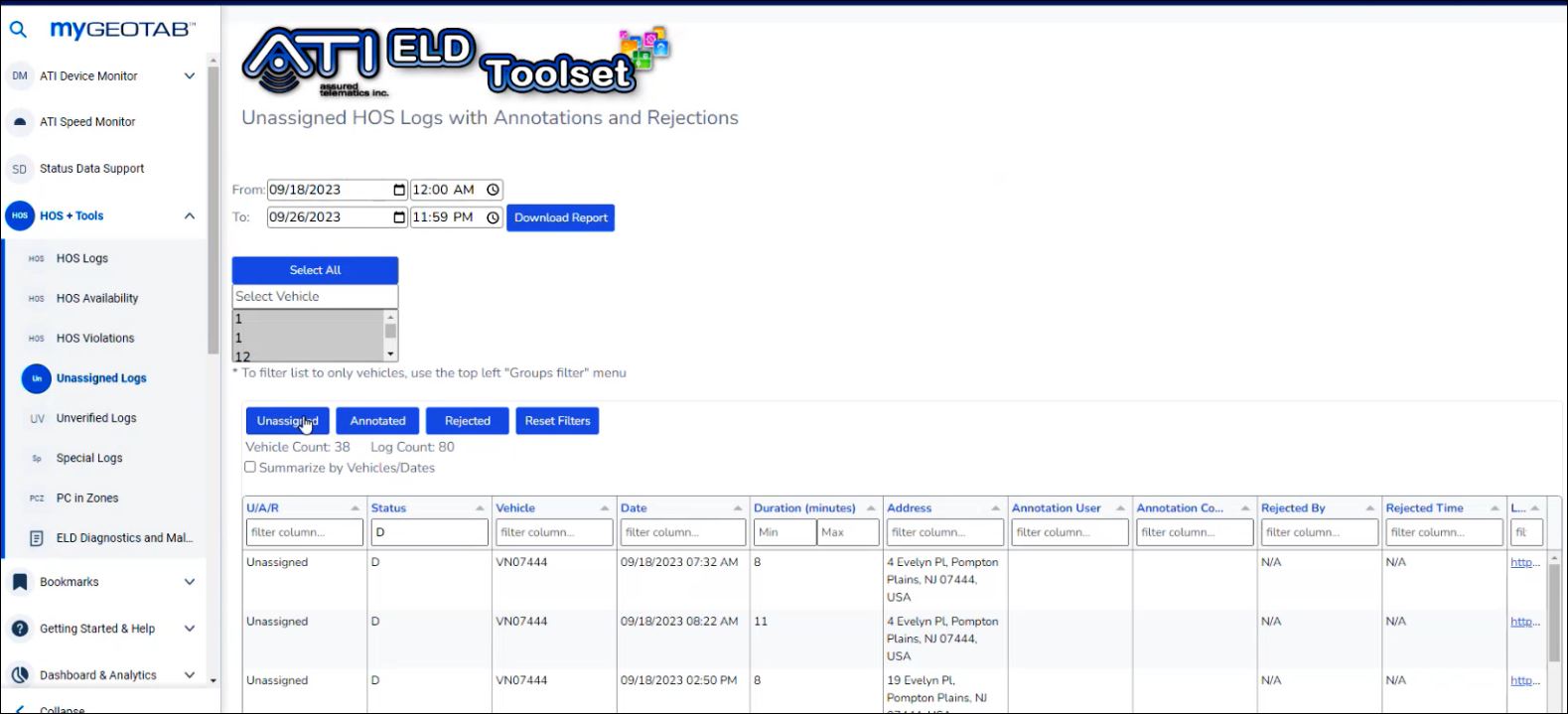Image resolution: width=1568 pixels, height=714 pixels.
Task: Open HOS Violations menu item
Action: (x=94, y=339)
